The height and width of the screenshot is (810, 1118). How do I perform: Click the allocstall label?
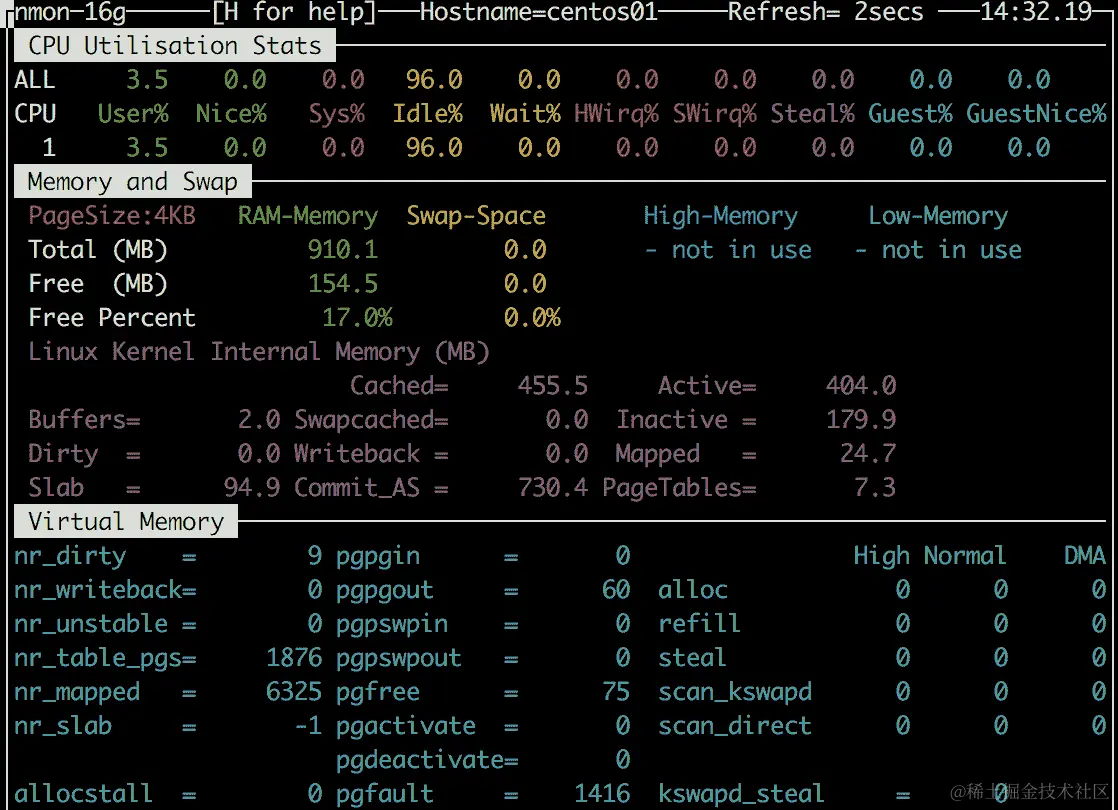84,794
